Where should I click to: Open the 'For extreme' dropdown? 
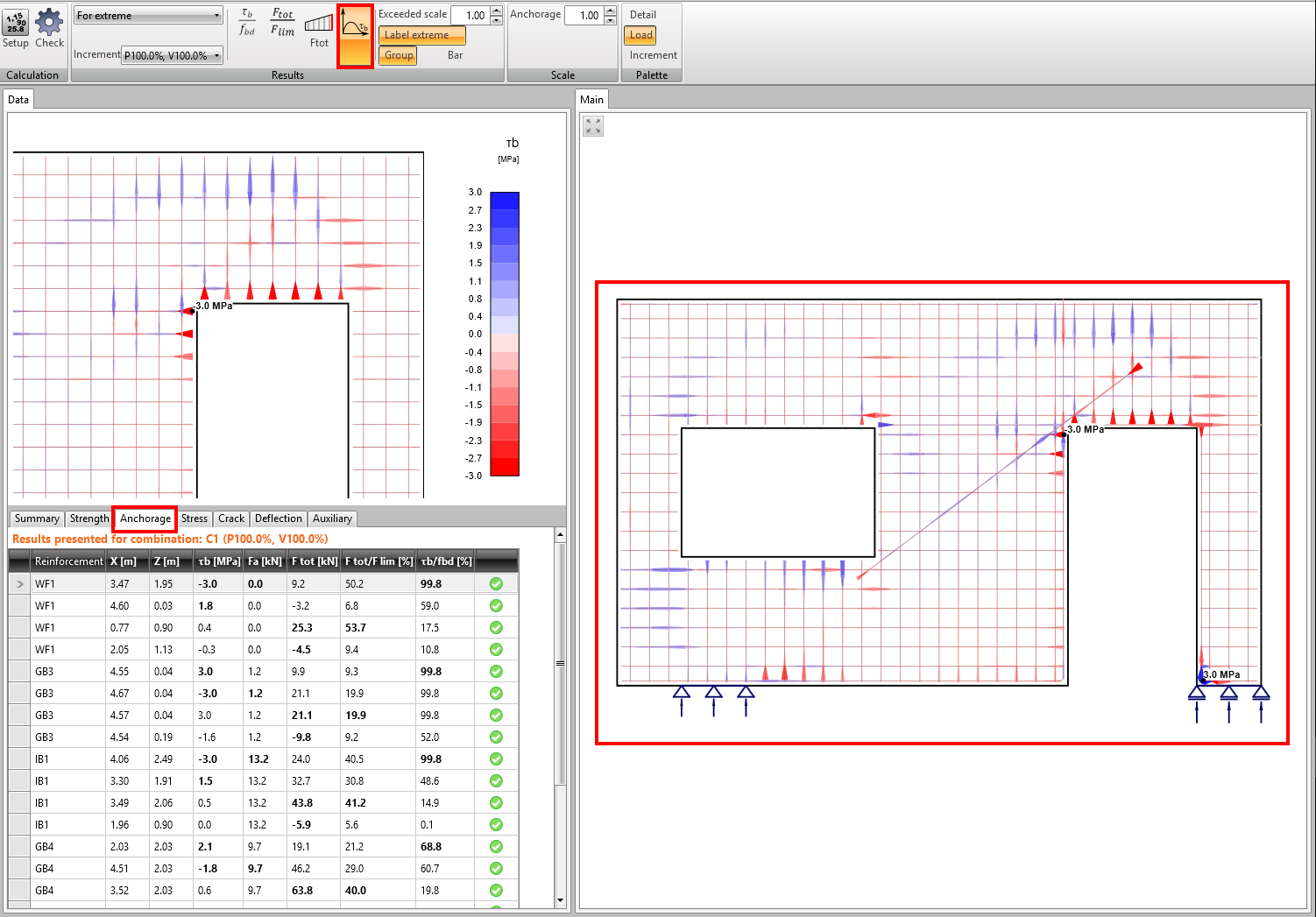click(x=148, y=16)
